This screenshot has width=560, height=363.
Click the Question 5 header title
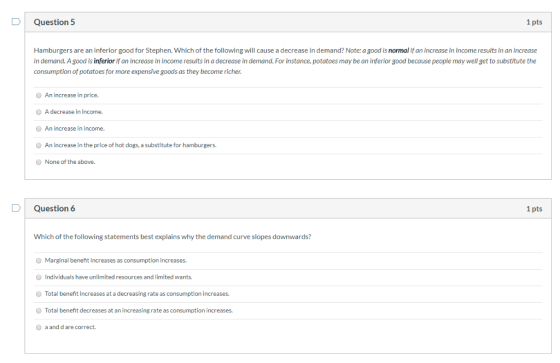54,22
